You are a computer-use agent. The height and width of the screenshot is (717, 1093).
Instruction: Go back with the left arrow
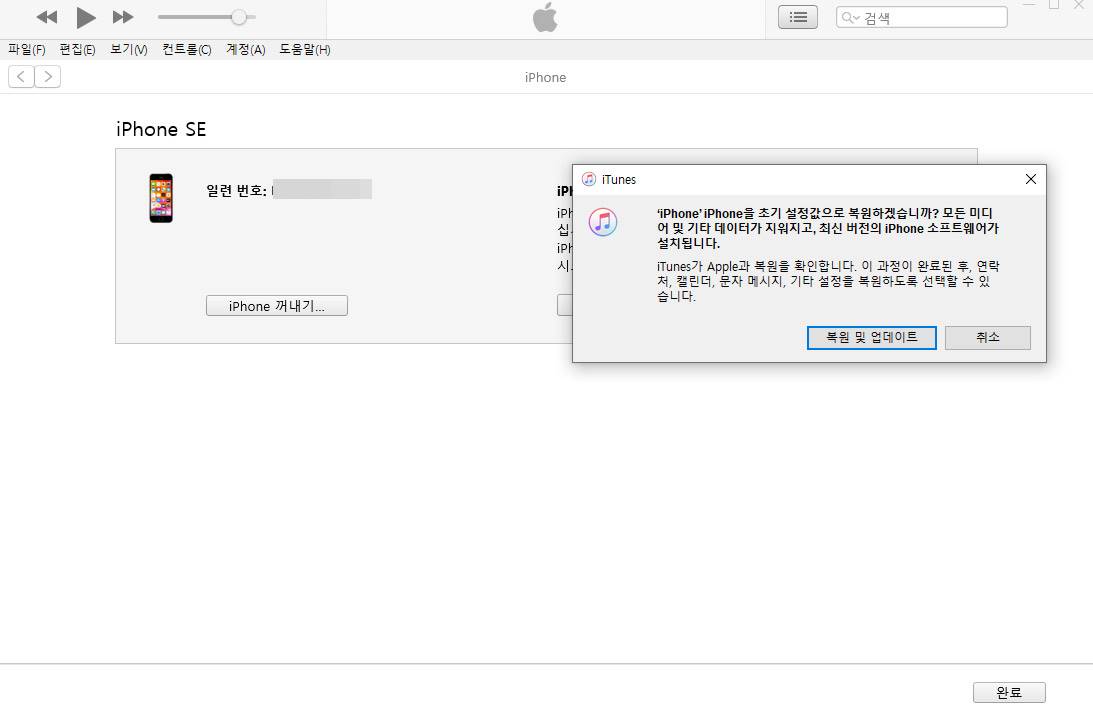[x=21, y=77]
